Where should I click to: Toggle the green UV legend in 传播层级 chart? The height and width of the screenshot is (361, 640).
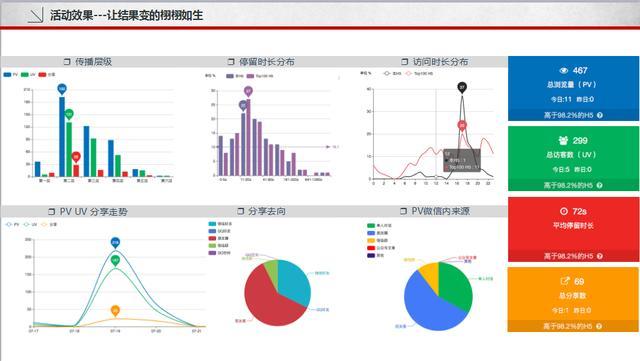point(28,75)
